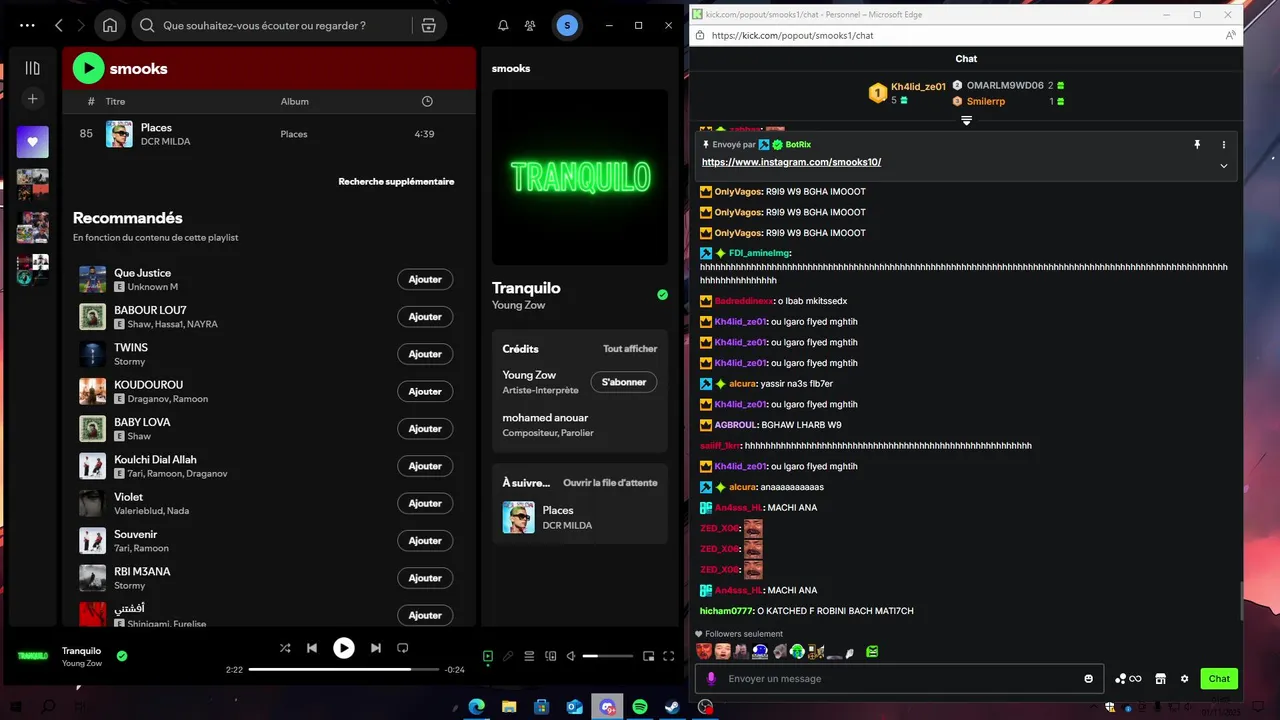Play the smooks playlist with green button
This screenshot has height=720, width=1280.
88,68
